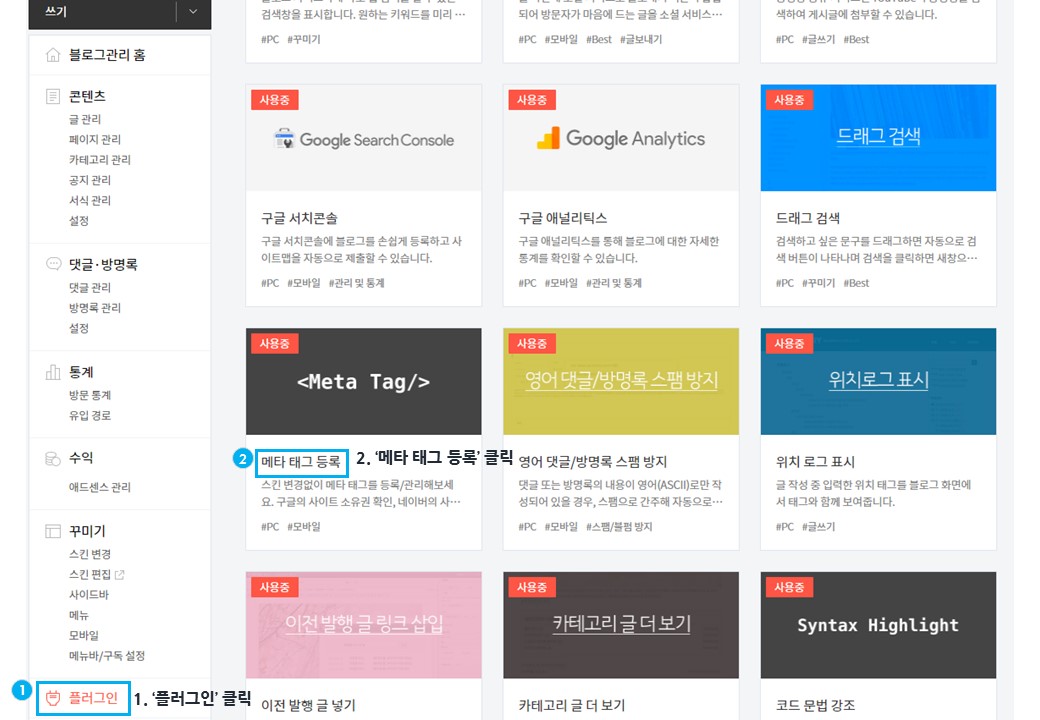Viewport: 1040px width, 720px height.
Task: Open 서식 관리 in the sidebar
Action: click(x=90, y=200)
